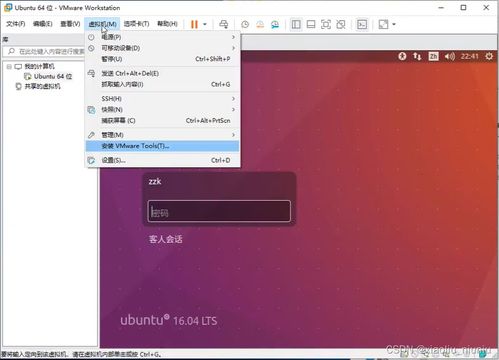Open the stretch guest dropdown arrow
The image size is (499, 360).
[394, 24]
